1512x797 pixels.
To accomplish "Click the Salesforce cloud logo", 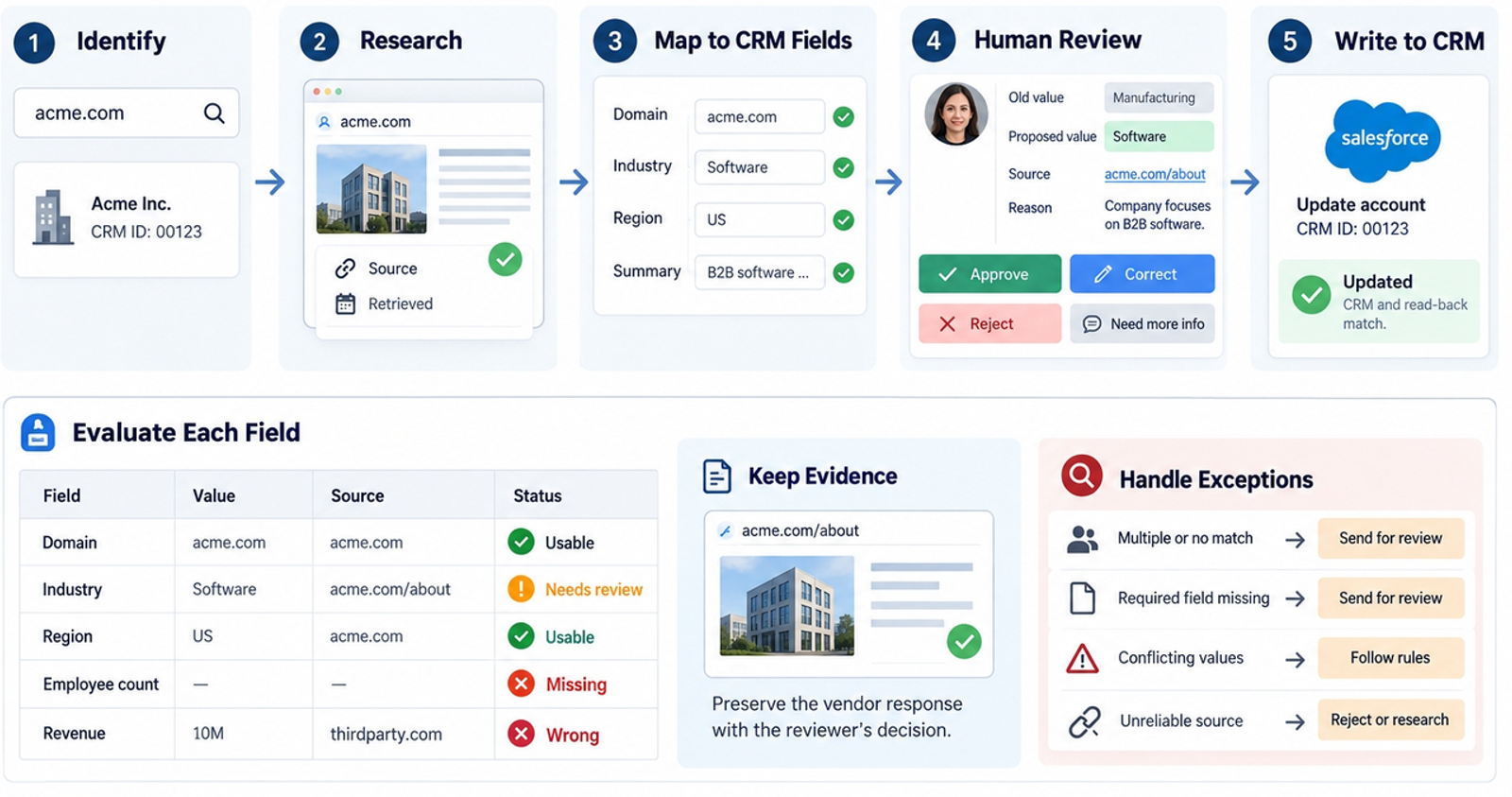I will pos(1383,140).
